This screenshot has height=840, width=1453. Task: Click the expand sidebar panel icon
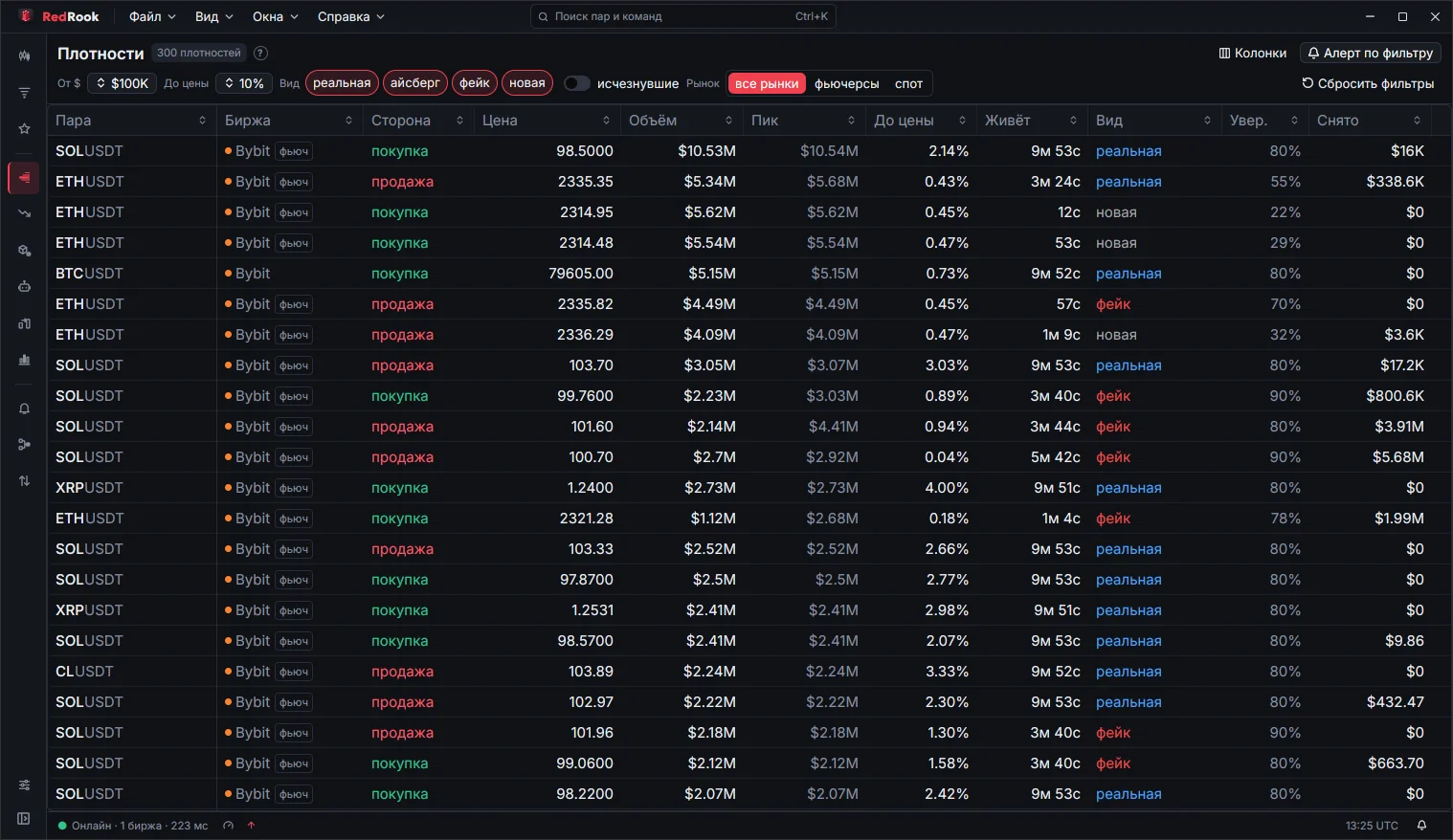(x=24, y=818)
